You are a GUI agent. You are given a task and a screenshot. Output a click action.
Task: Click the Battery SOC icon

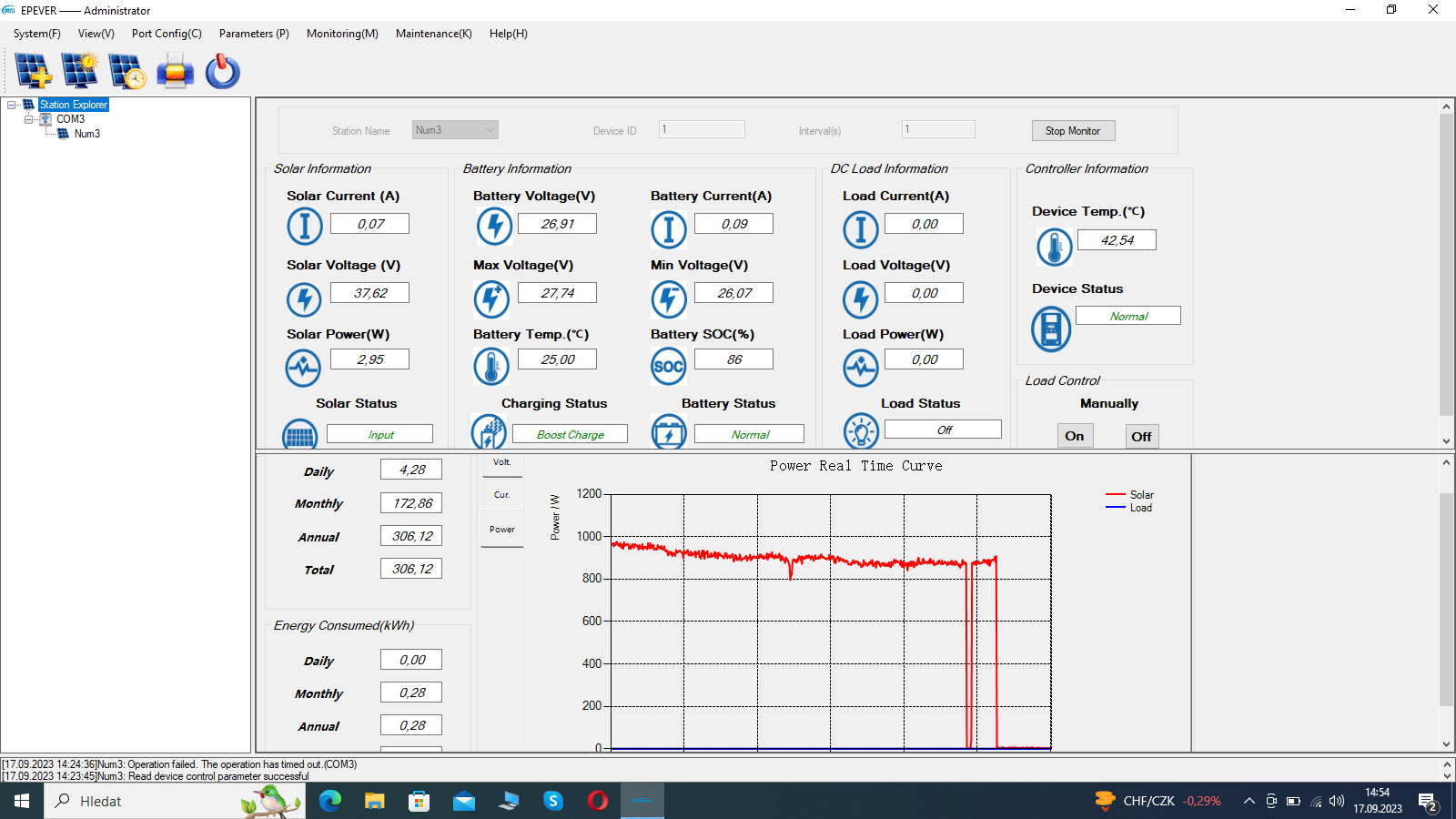coord(668,367)
